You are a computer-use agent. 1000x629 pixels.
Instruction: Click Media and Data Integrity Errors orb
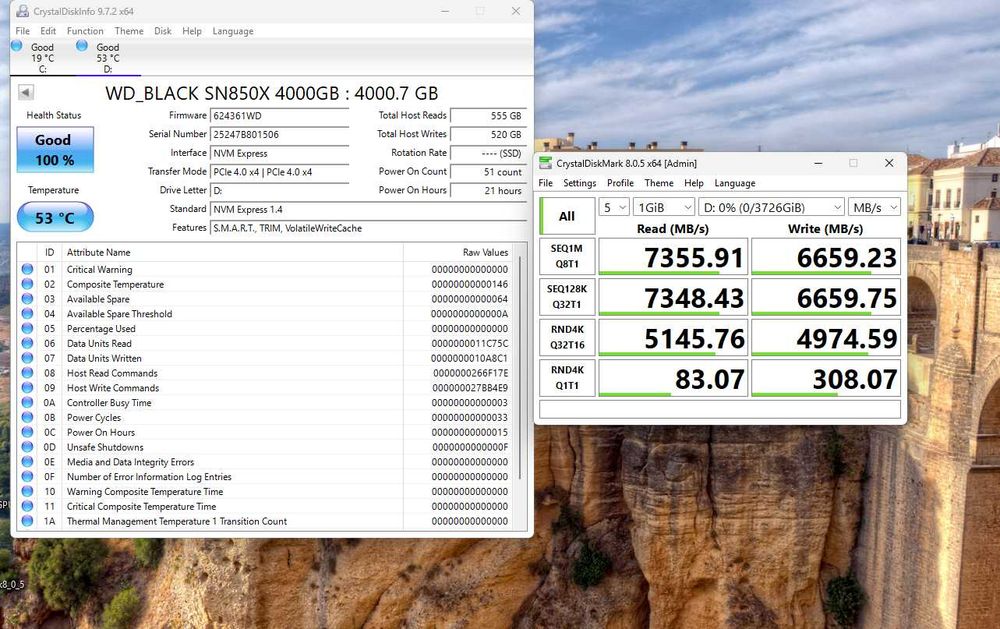click(27, 461)
